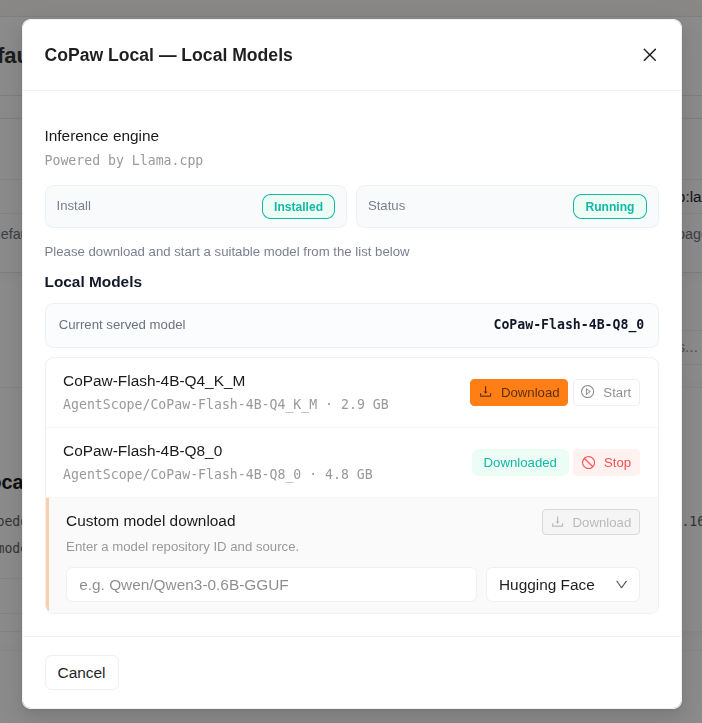Click the AgentScope/CoPaw-Flash-4B-Q4_K_M repository path
Image resolution: width=702 pixels, height=723 pixels.
(190, 404)
